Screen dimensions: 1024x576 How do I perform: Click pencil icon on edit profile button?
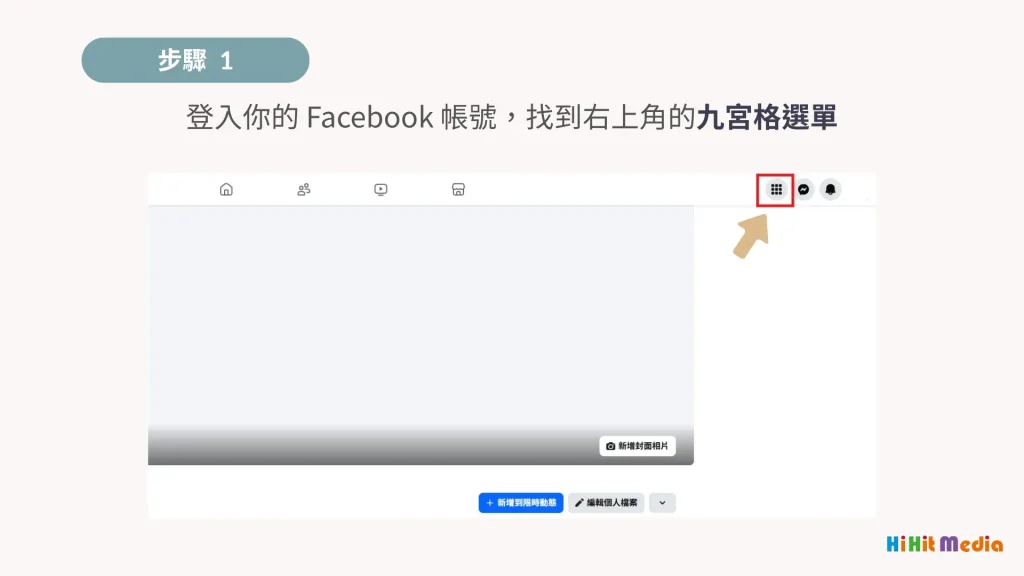tap(579, 503)
